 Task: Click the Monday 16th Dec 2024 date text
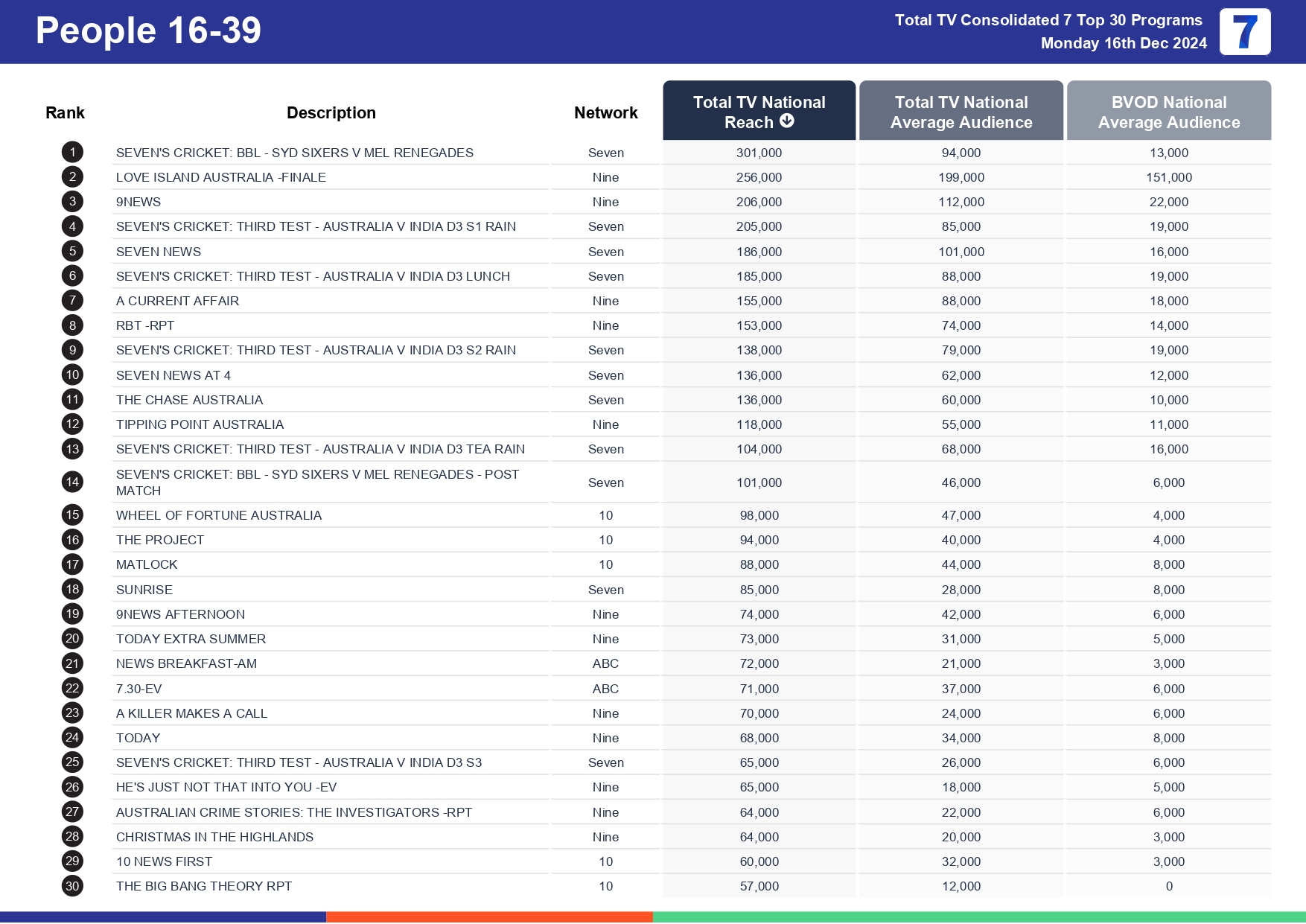tap(1124, 43)
